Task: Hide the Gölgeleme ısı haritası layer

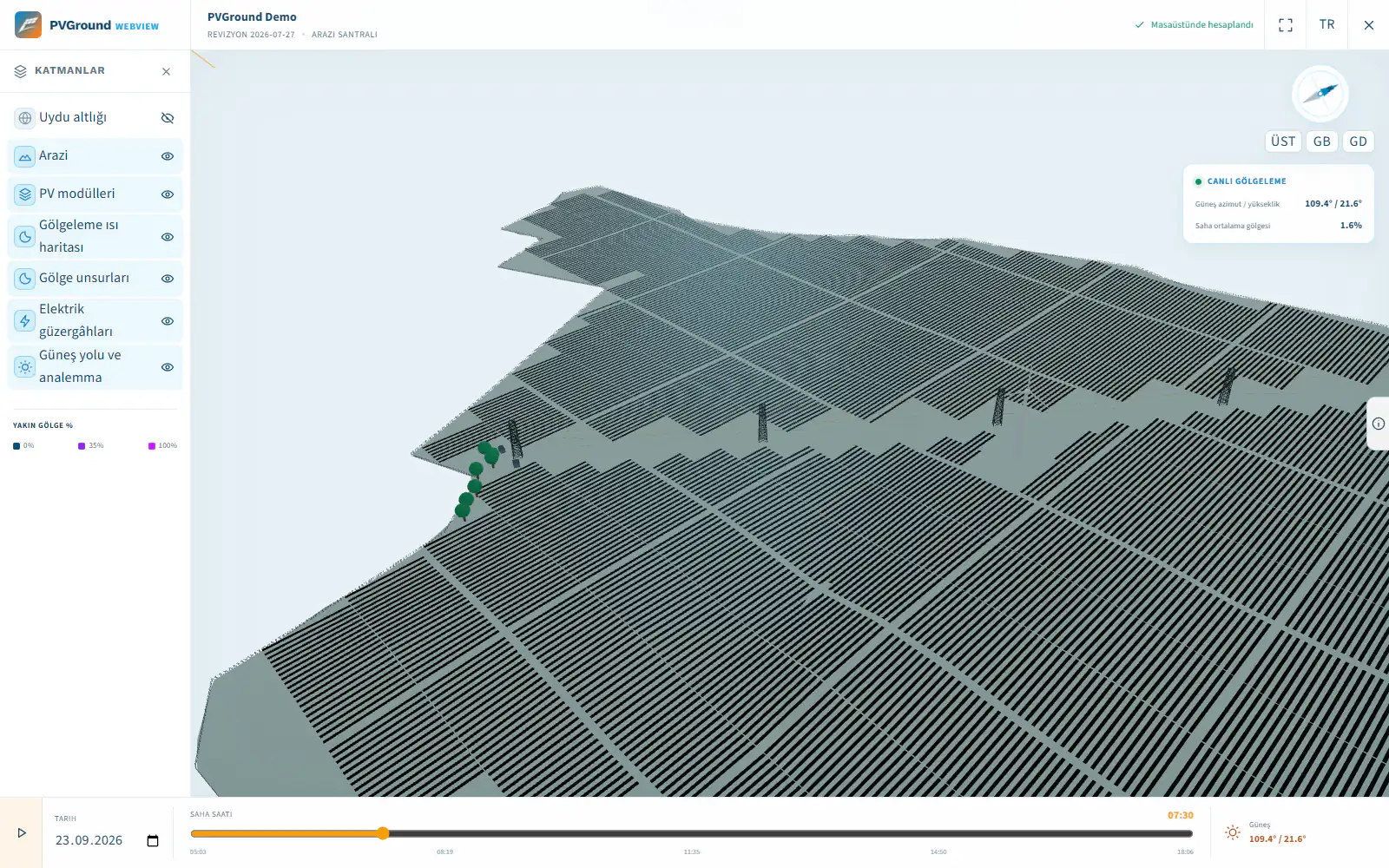Action: (x=168, y=237)
